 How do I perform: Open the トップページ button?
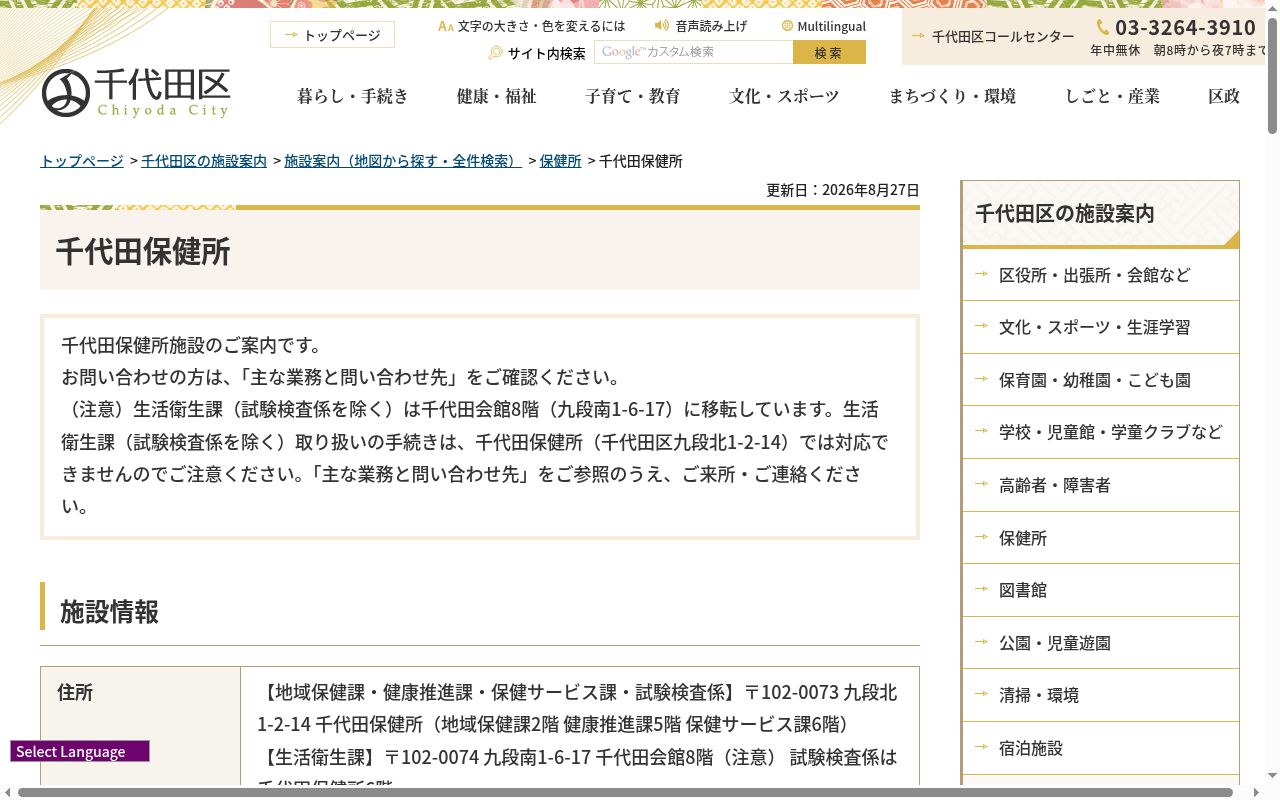(x=332, y=35)
